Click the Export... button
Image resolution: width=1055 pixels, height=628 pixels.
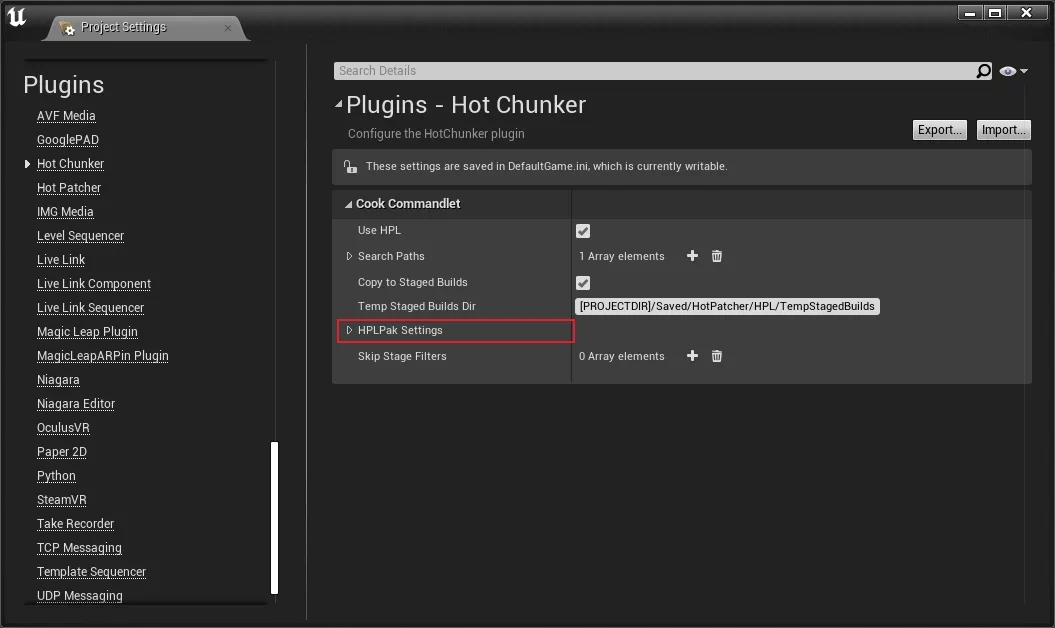[x=939, y=130]
